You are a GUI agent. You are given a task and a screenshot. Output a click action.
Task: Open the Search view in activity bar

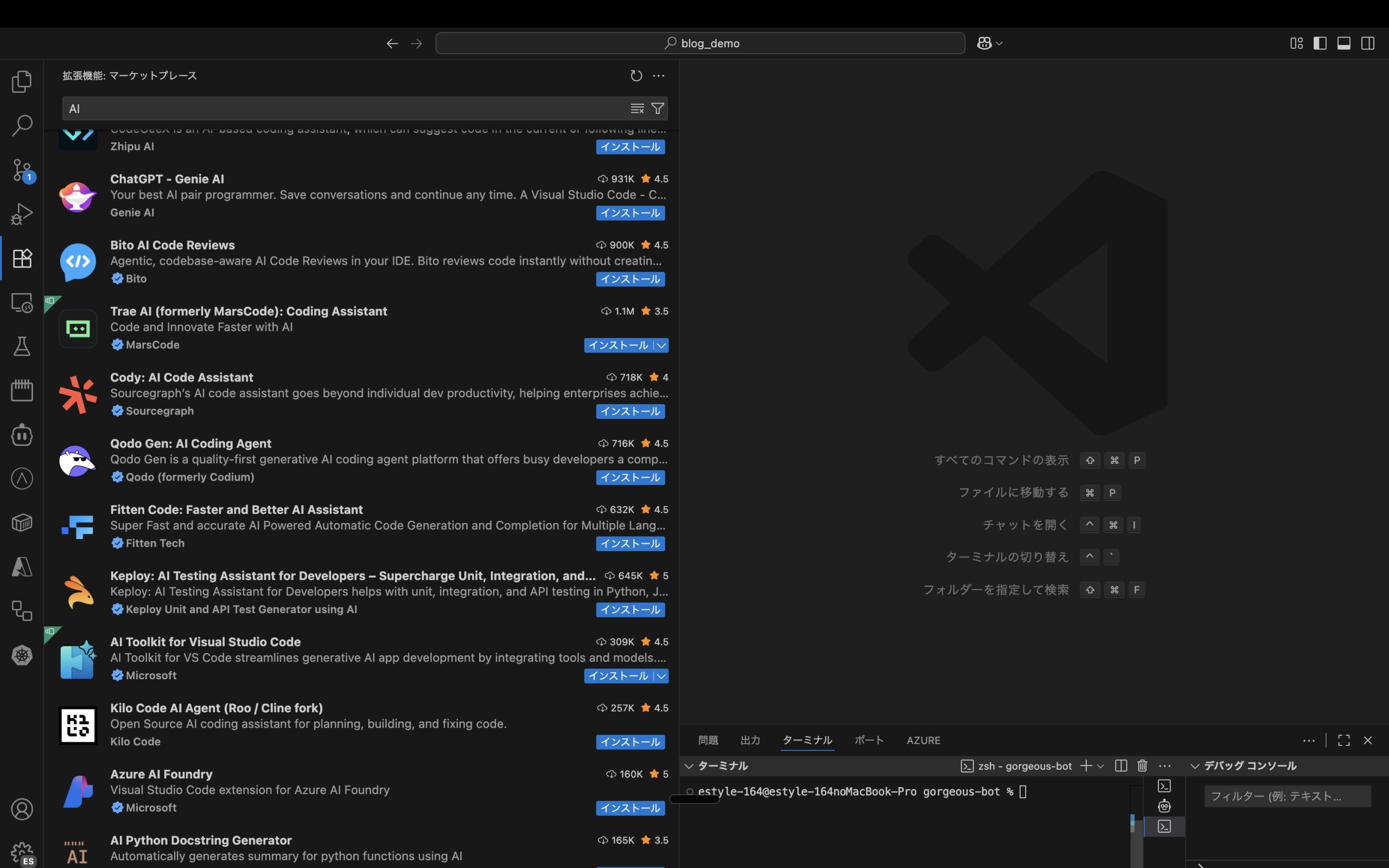(22, 125)
